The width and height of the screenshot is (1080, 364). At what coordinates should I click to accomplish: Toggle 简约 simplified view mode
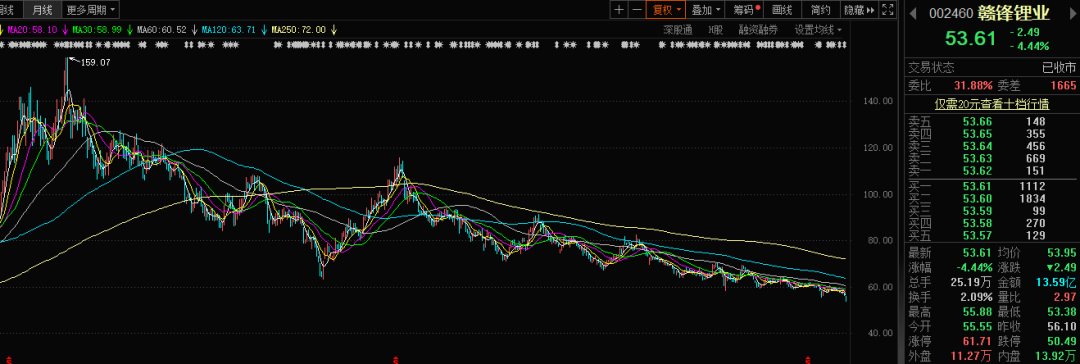pyautogui.click(x=820, y=10)
